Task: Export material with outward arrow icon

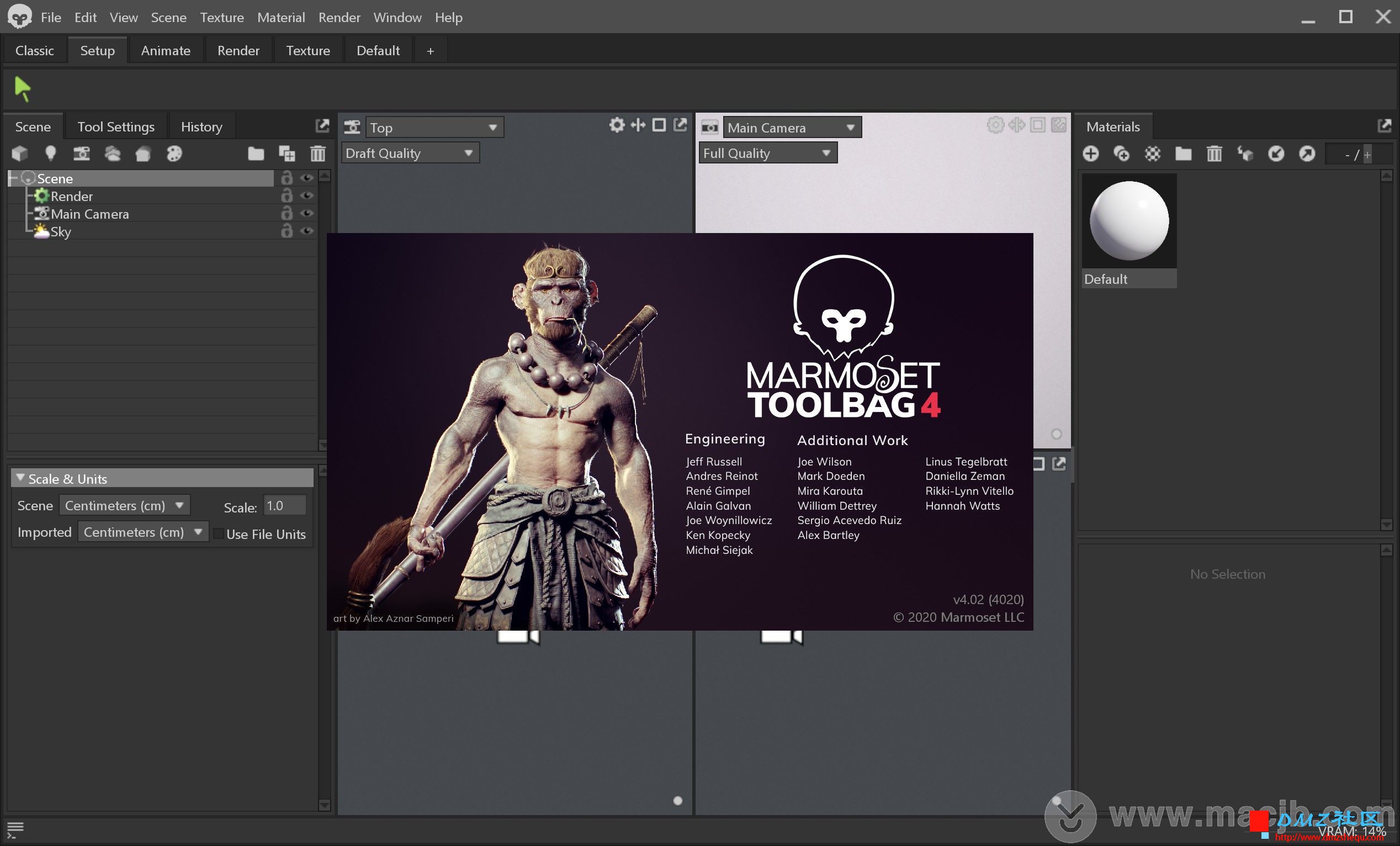Action: pos(1307,154)
